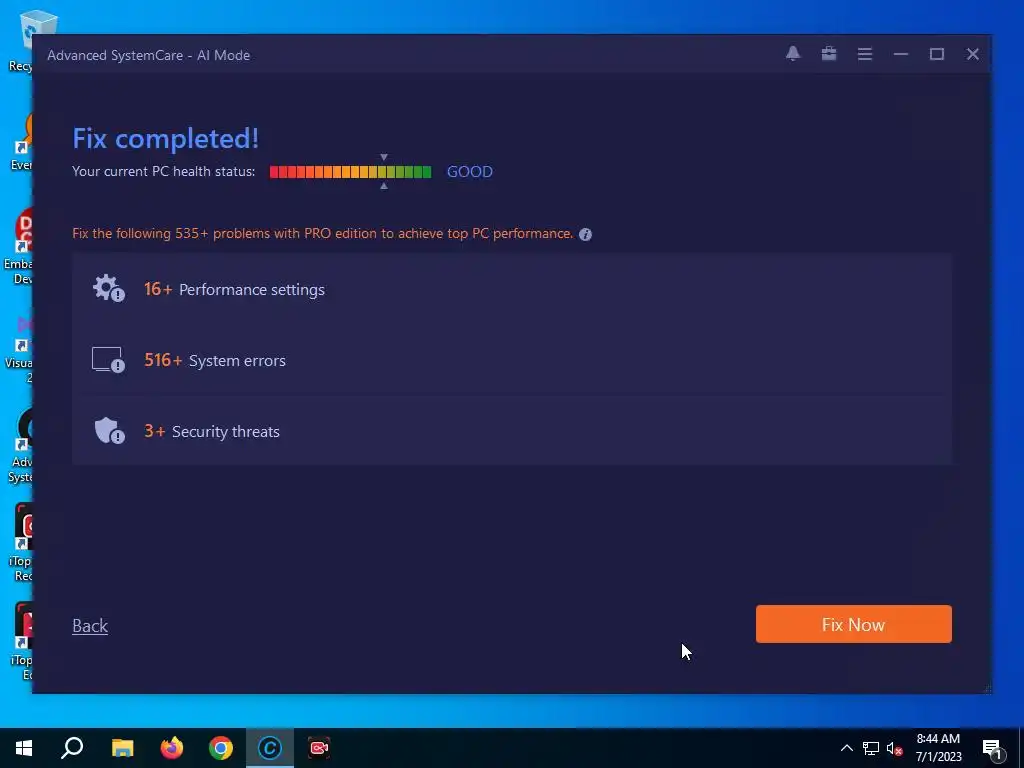Click the System errors monitor icon

108,360
